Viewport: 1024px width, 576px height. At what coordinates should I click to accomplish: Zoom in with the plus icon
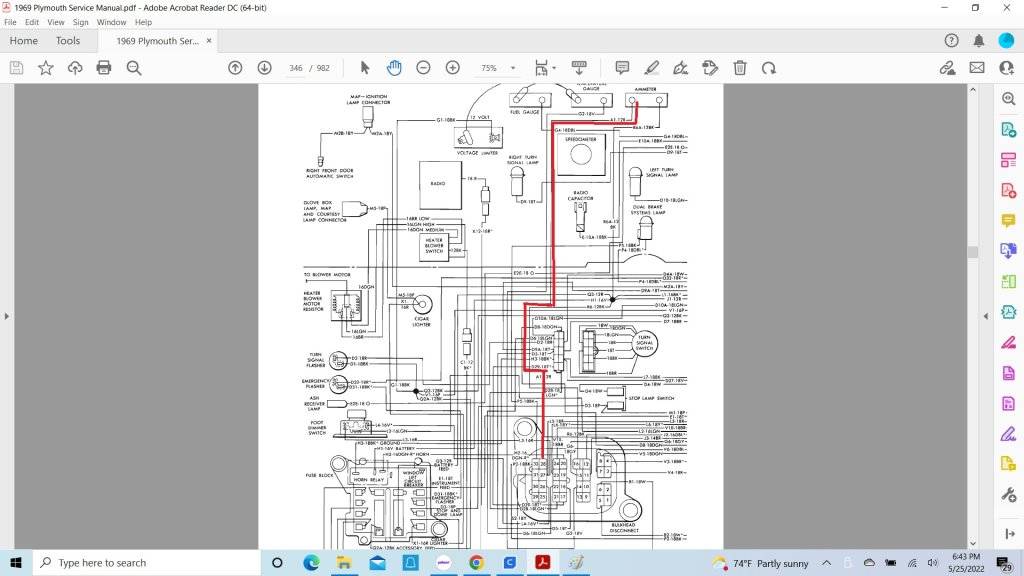click(x=452, y=68)
